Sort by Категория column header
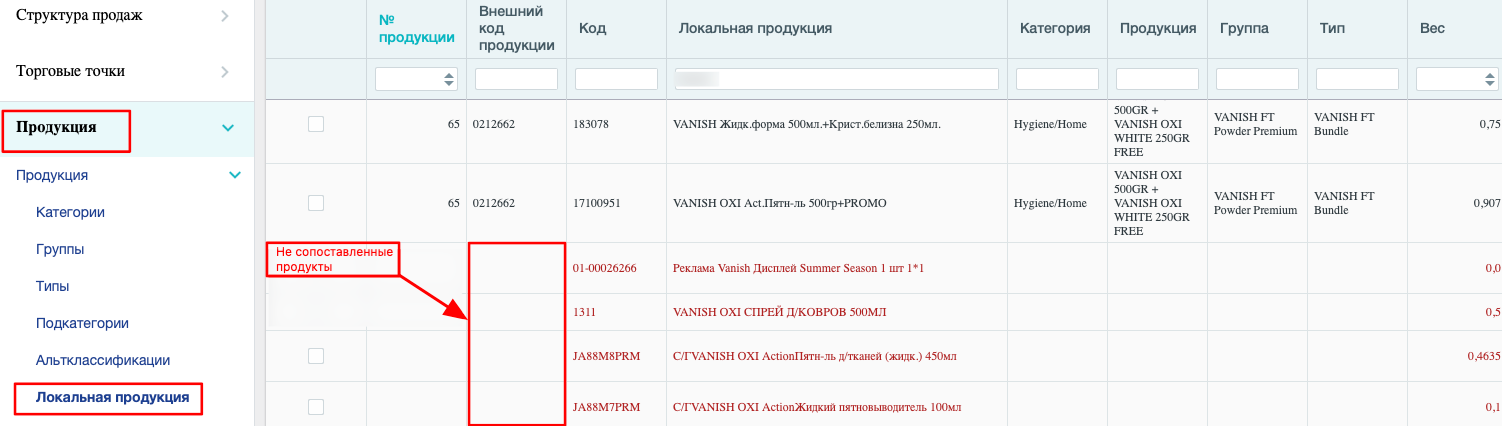This screenshot has width=1502, height=426. click(1055, 28)
